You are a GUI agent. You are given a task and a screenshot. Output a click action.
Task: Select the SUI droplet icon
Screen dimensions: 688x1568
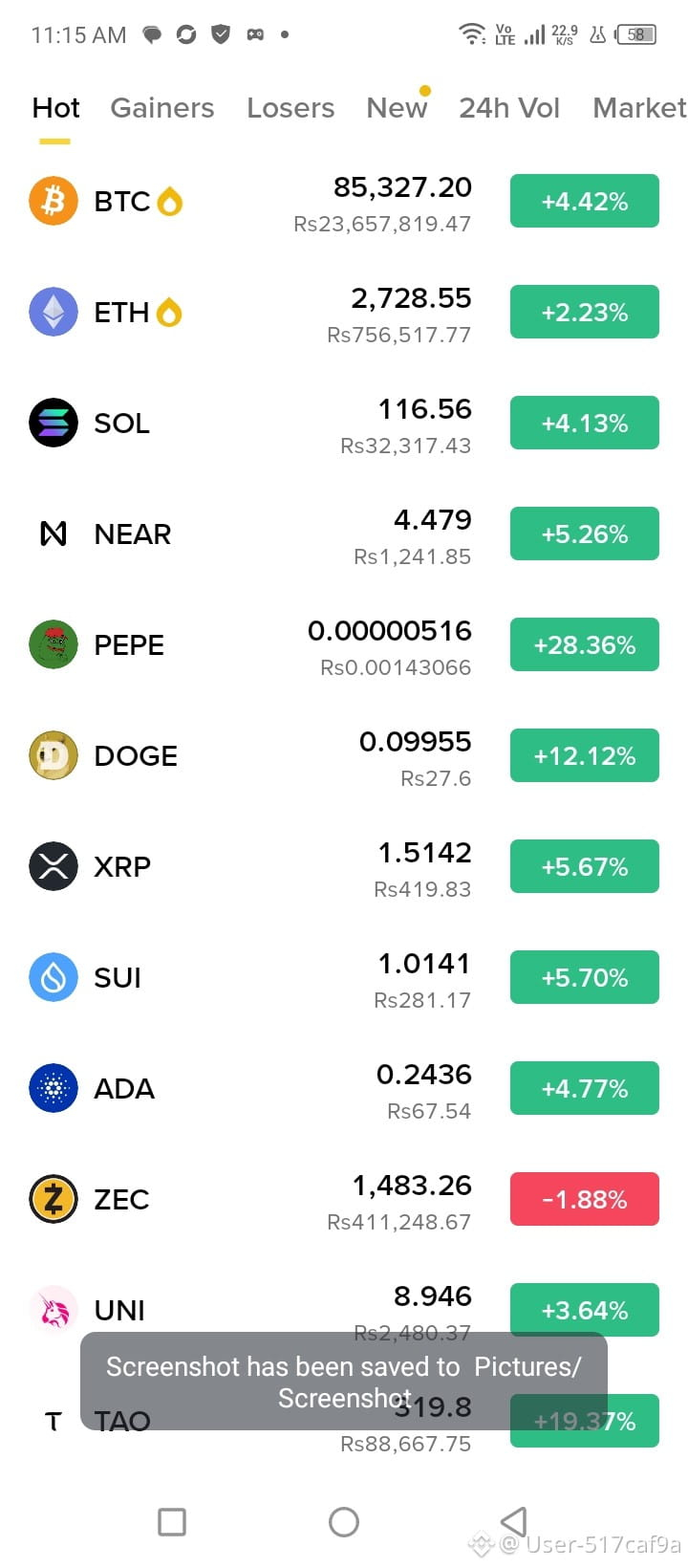tap(54, 977)
